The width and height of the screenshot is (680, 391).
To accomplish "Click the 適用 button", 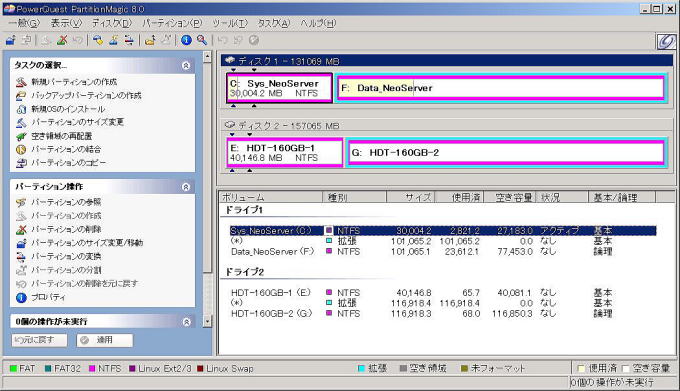I will point(105,340).
